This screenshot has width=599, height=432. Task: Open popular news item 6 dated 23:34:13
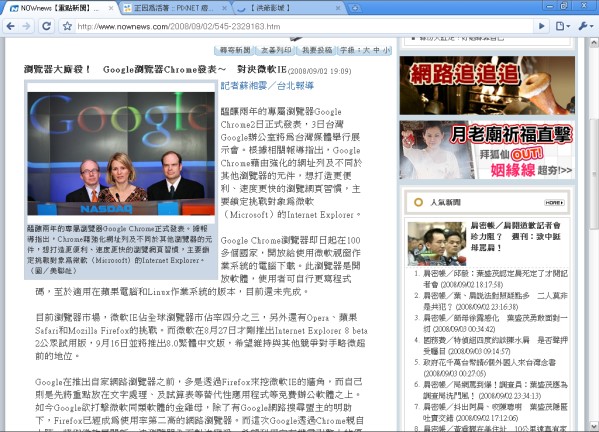click(x=495, y=390)
